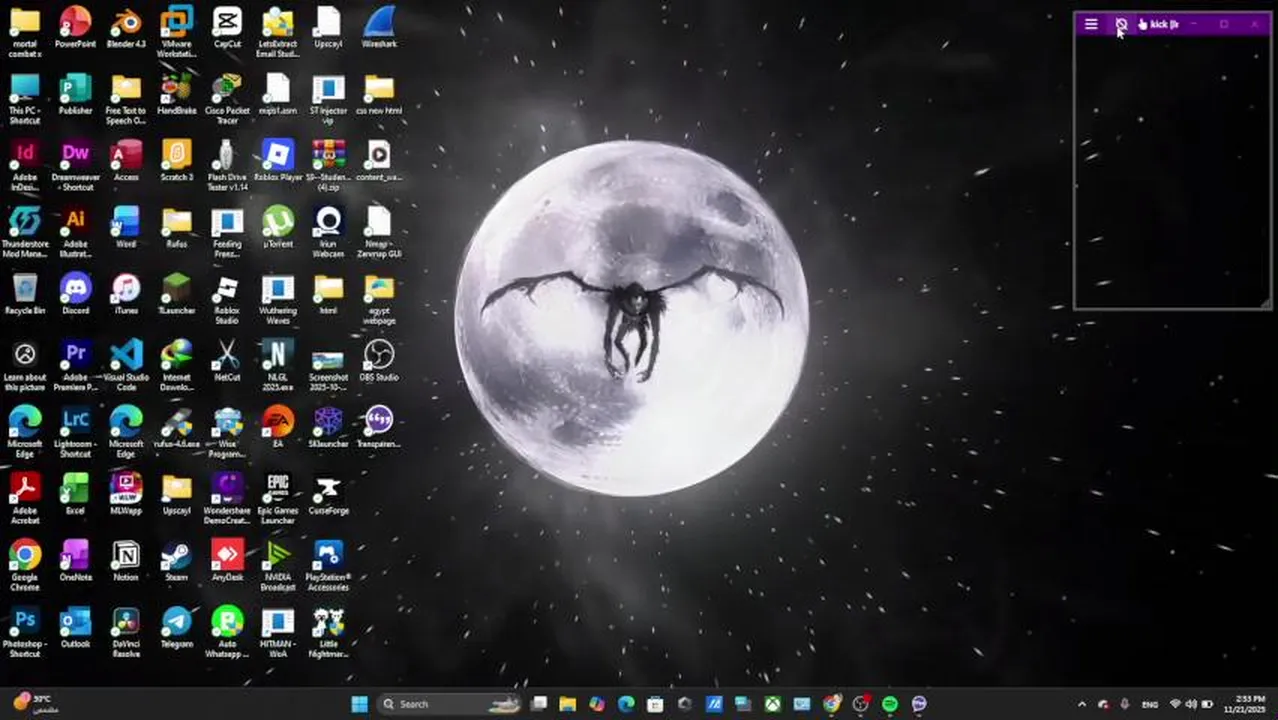The image size is (1278, 720).
Task: Open the OBS Studio desktop icon
Action: point(379,360)
